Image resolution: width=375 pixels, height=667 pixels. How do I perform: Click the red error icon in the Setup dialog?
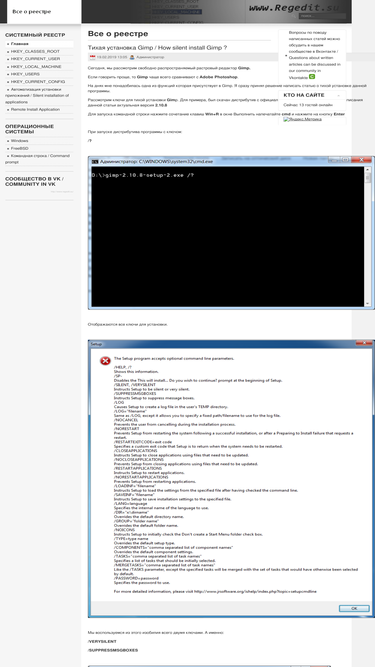coord(105,361)
